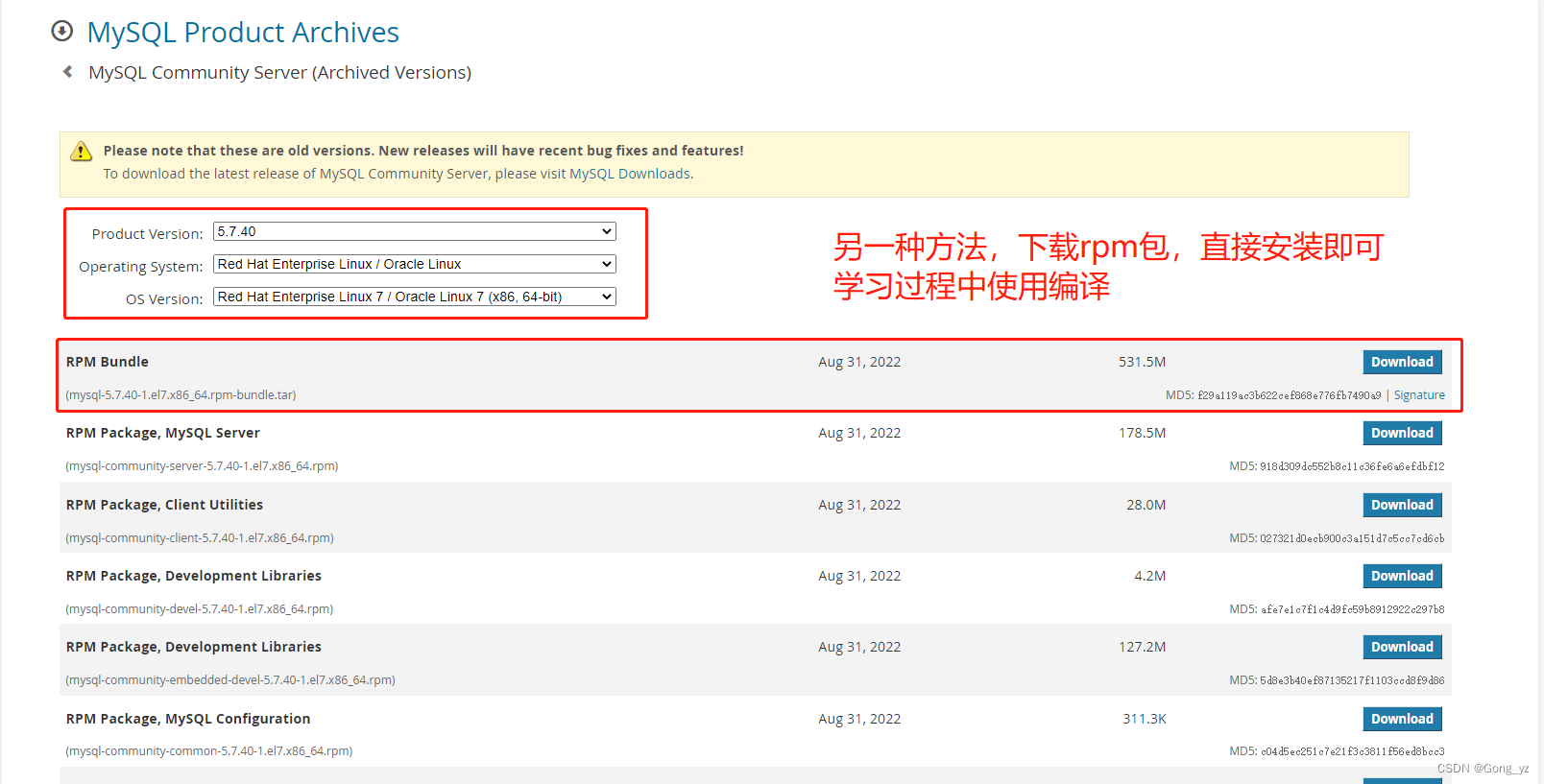Click the 311.3K size value
This screenshot has width=1544, height=784.
click(x=1145, y=719)
